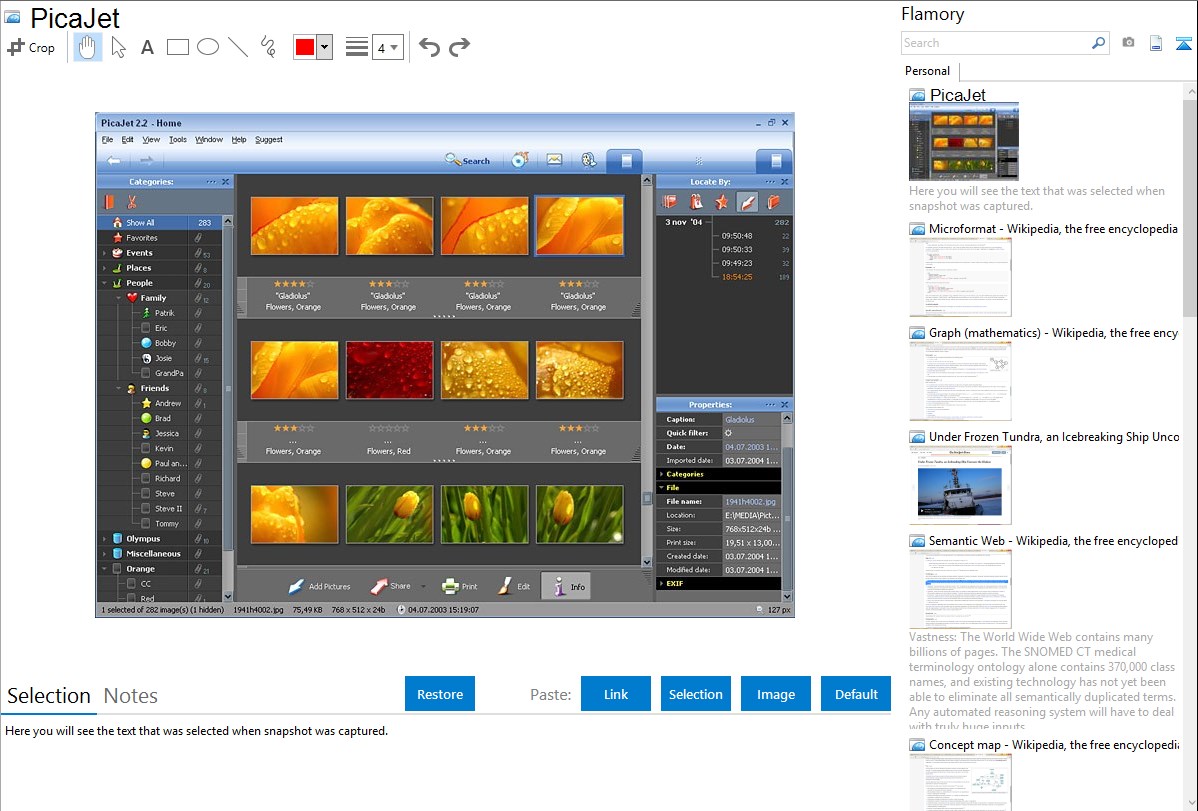Open the Personal tab
The width and height of the screenshot is (1198, 811).
(927, 71)
